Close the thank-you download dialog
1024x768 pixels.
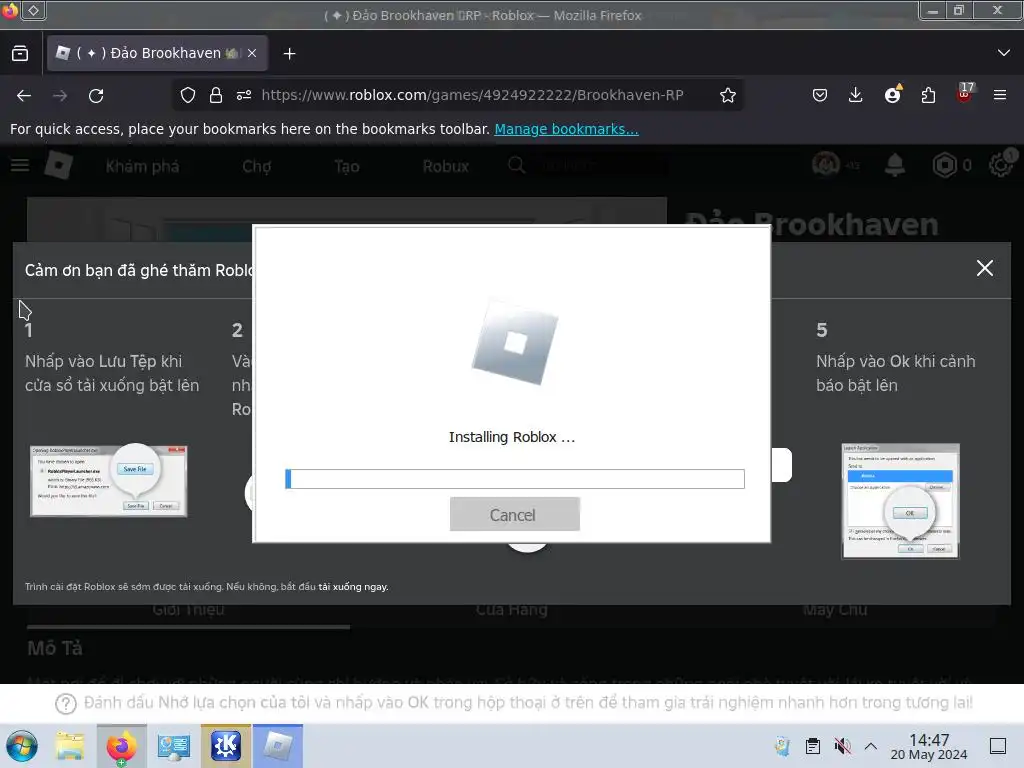click(x=985, y=268)
